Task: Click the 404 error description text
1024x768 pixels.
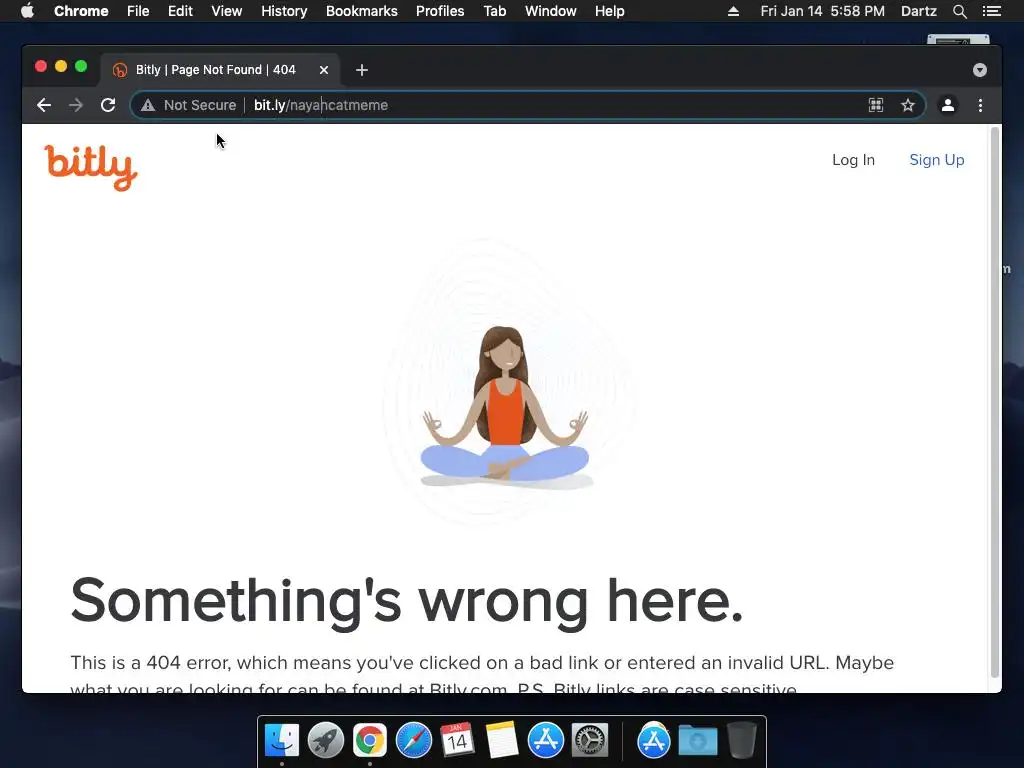Action: point(482,676)
